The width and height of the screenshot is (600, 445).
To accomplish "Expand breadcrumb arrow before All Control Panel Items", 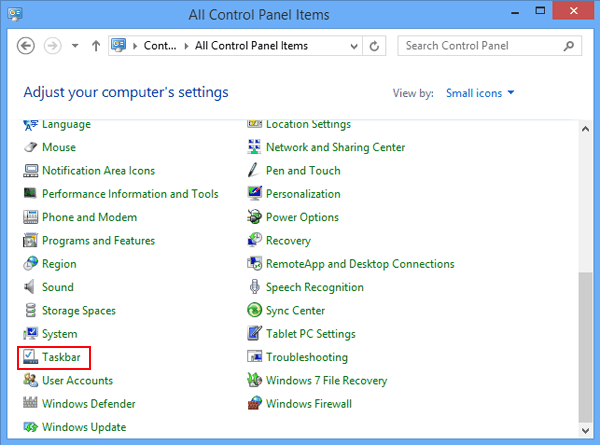I will [x=186, y=46].
